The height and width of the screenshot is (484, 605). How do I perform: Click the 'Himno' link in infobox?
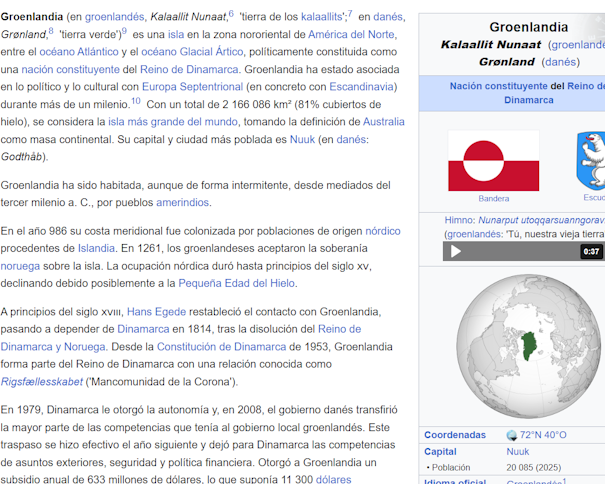(459, 219)
